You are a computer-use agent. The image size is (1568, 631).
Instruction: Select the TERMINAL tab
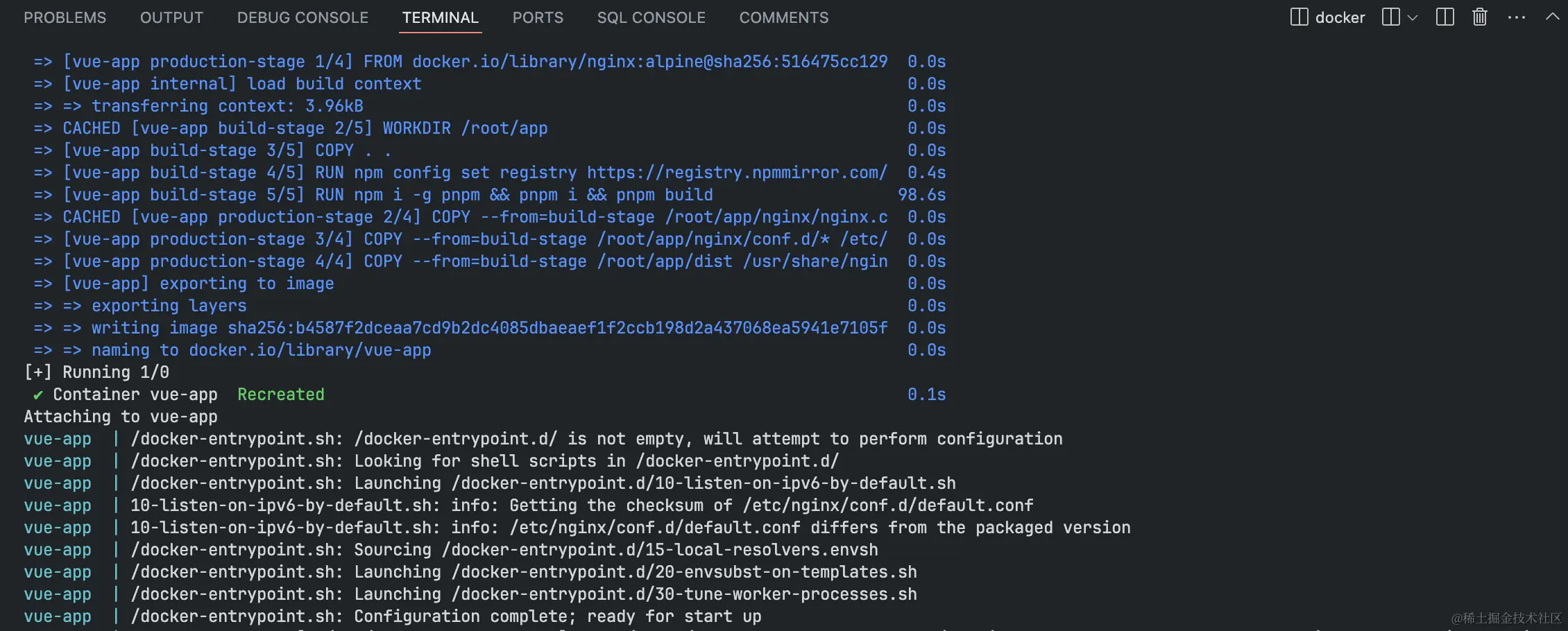click(x=441, y=18)
